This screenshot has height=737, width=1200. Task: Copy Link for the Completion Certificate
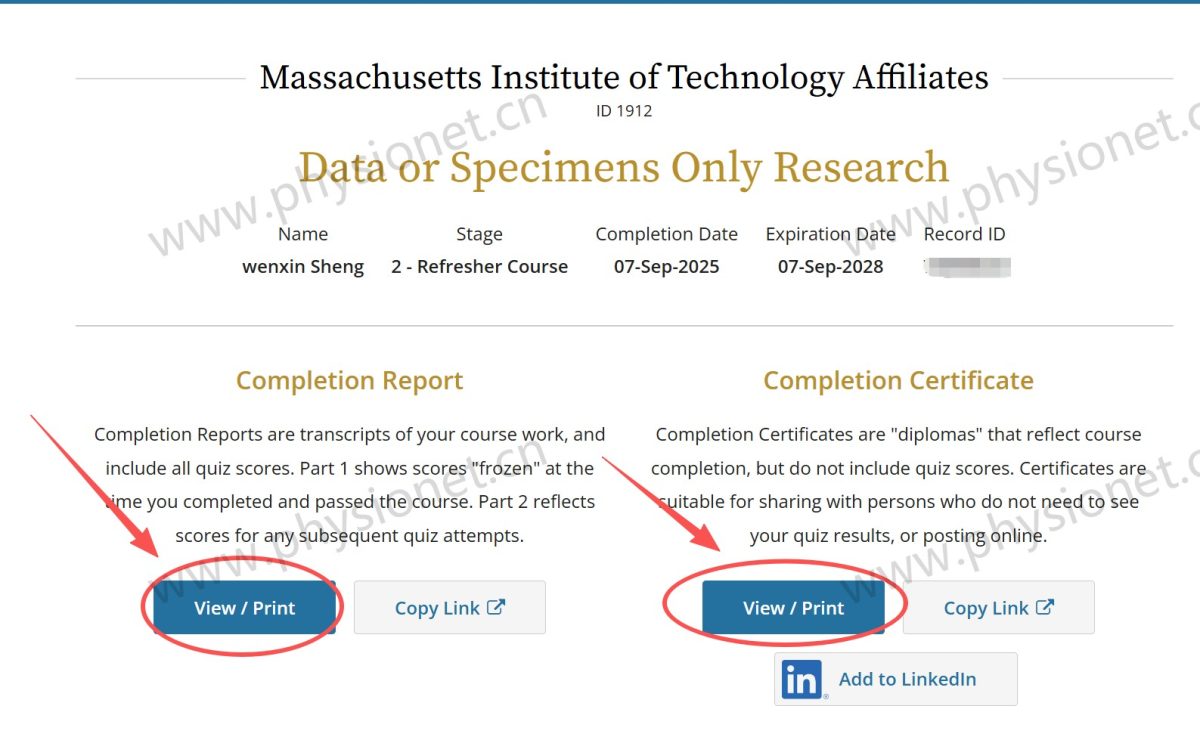point(986,607)
